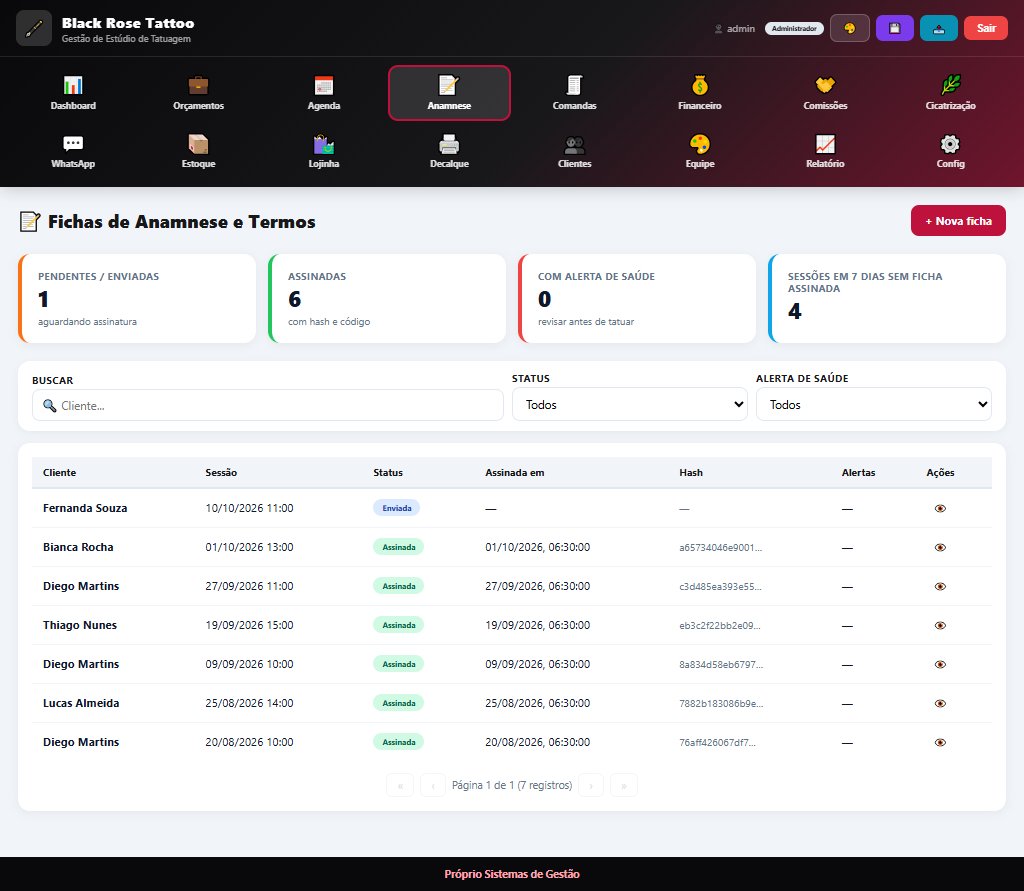
Task: View Thiago Nunes's record with eye icon
Action: pyautogui.click(x=940, y=625)
